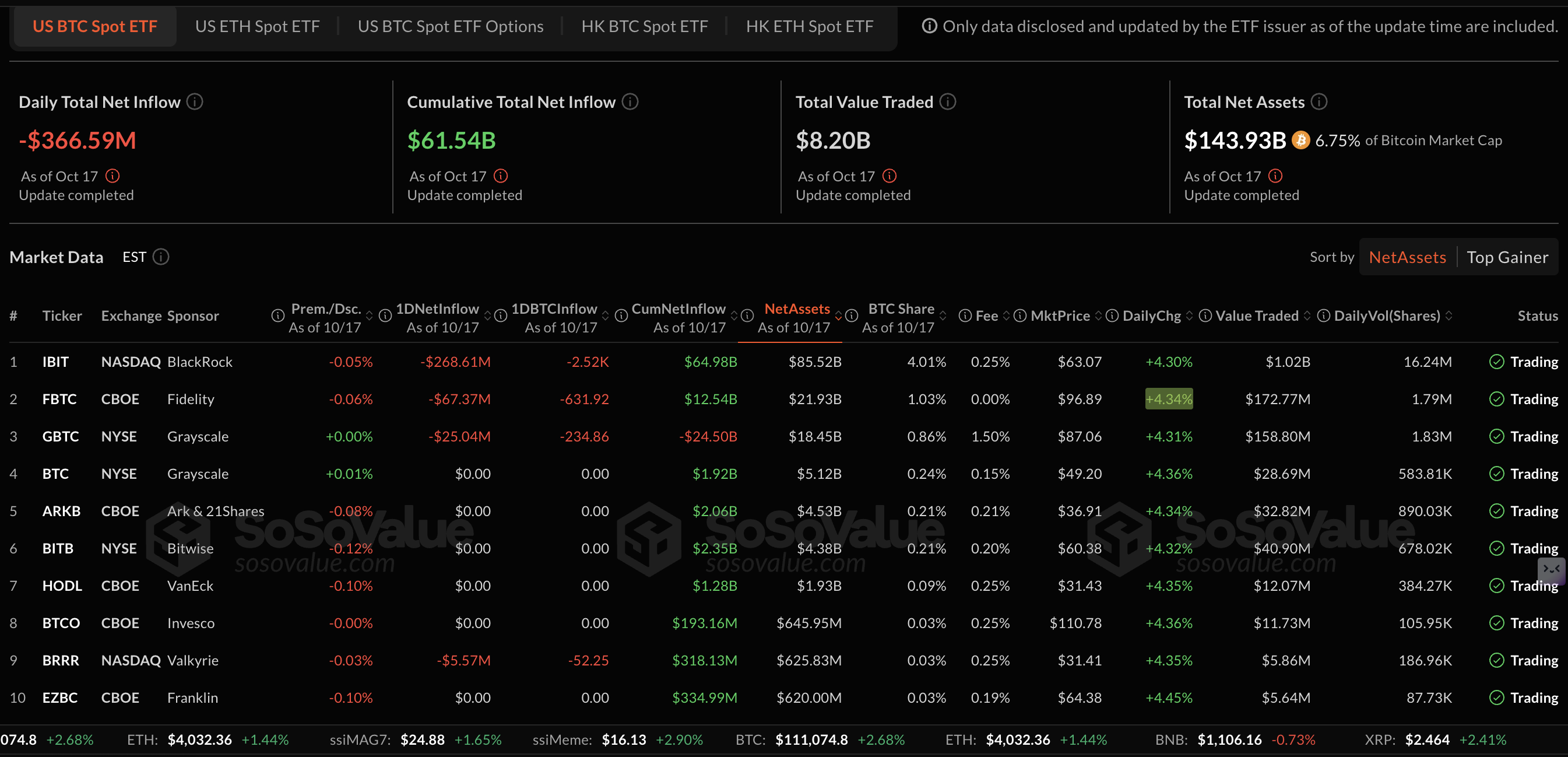
Task: Click info icon beside Total Value Traded
Action: 947,101
